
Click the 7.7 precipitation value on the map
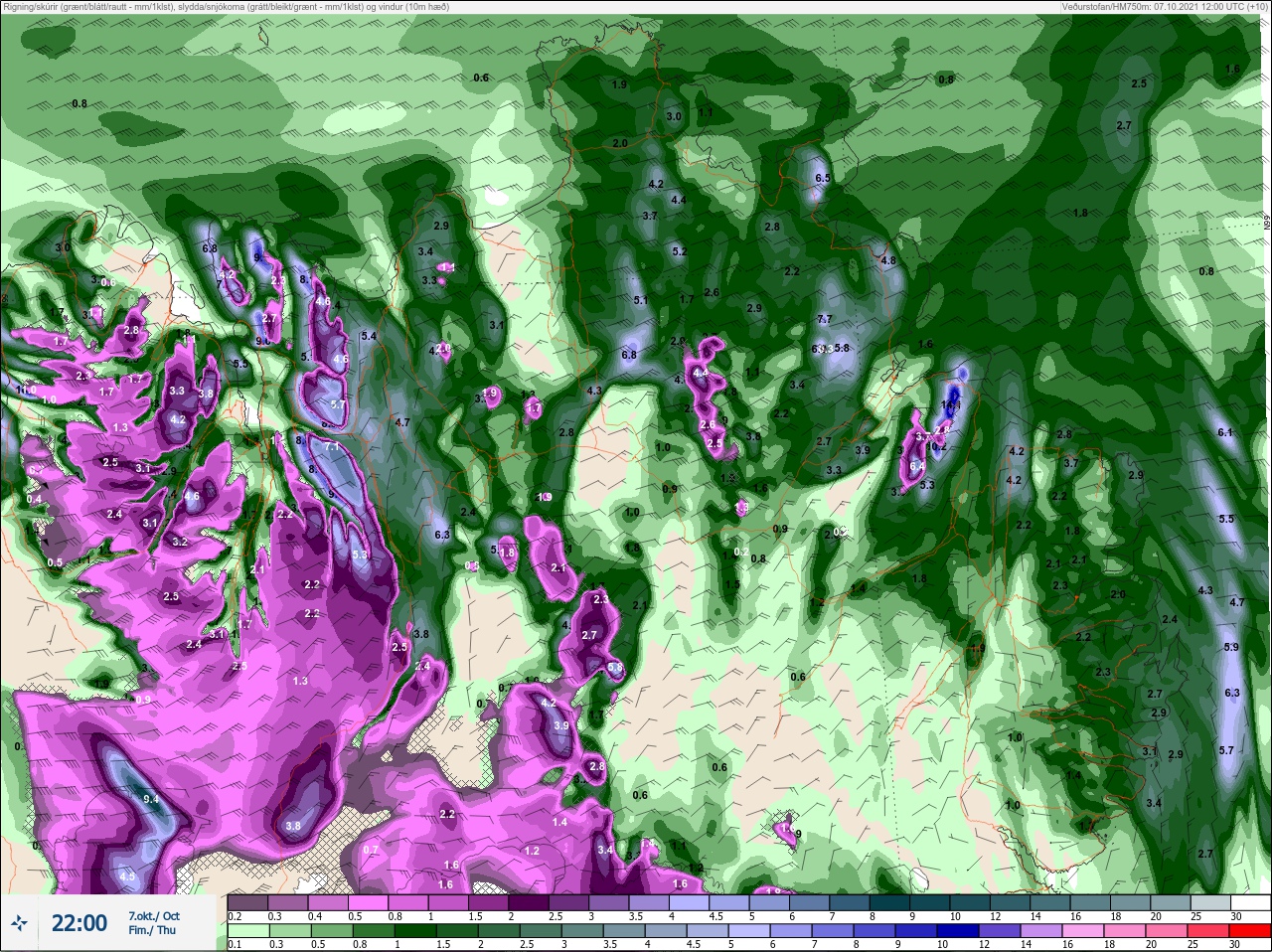coord(824,319)
